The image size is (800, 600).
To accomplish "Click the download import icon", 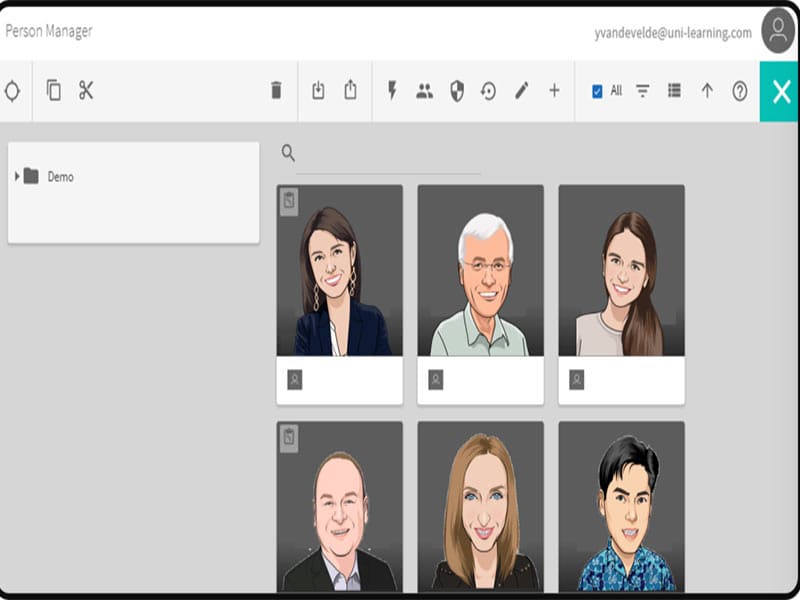I will tap(318, 91).
